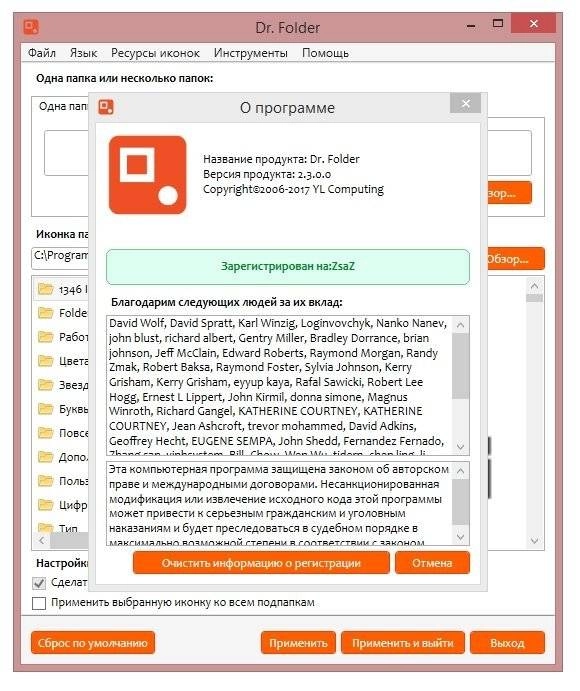This screenshot has width=580, height=691.
Task: Minimize the Dr. Folder window
Action: pyautogui.click(x=471, y=26)
